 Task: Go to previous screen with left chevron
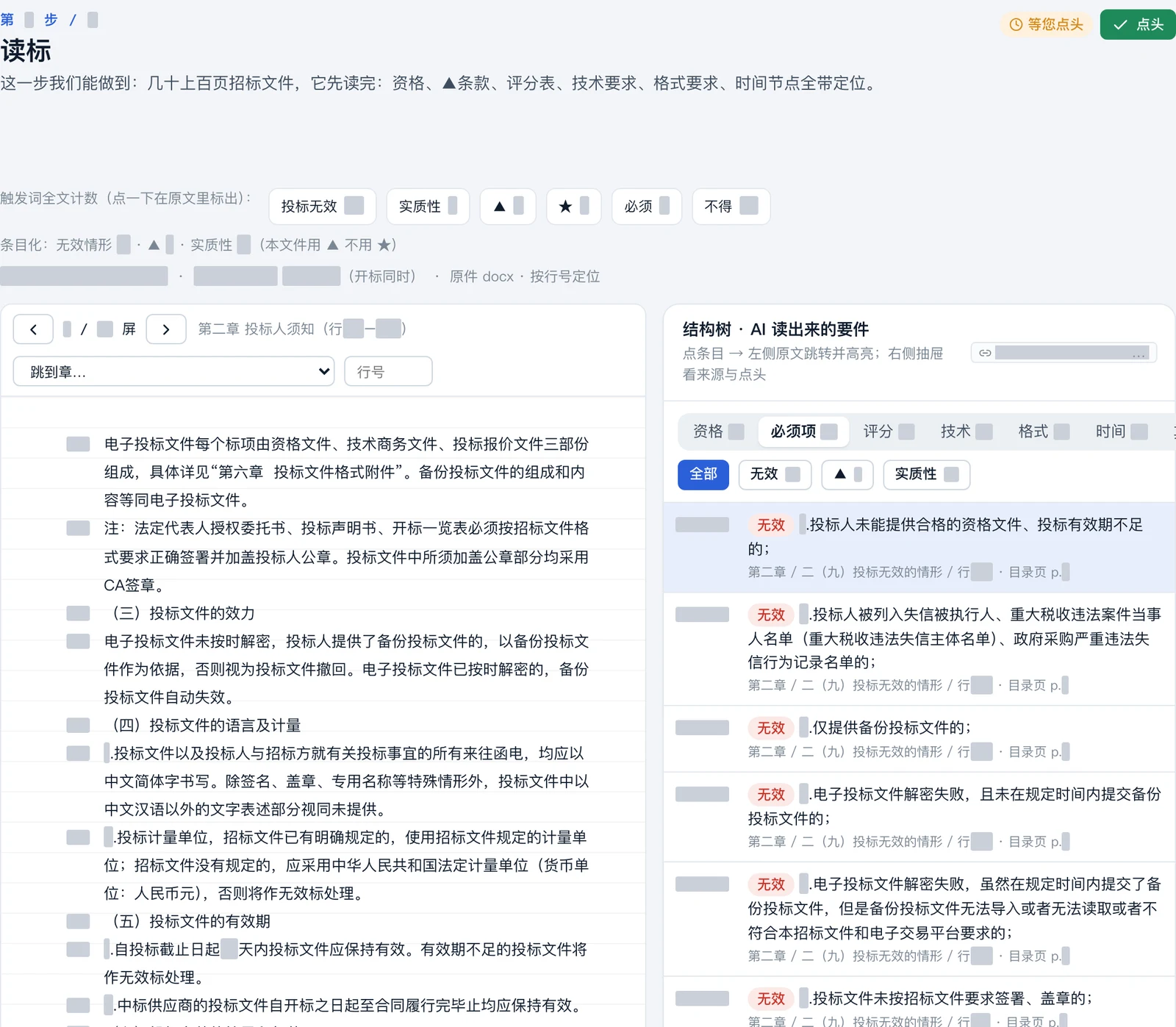(x=33, y=329)
